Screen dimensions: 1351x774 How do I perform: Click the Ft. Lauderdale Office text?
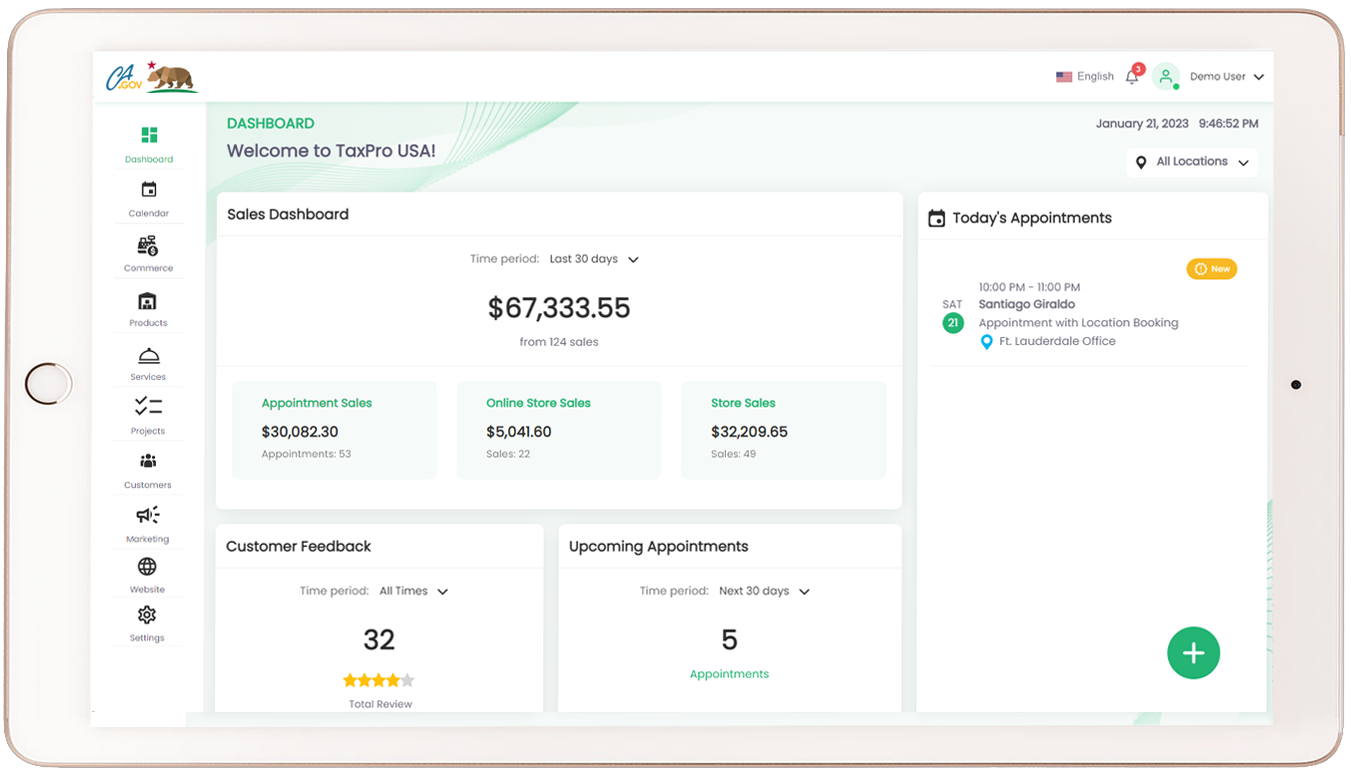click(x=1057, y=342)
